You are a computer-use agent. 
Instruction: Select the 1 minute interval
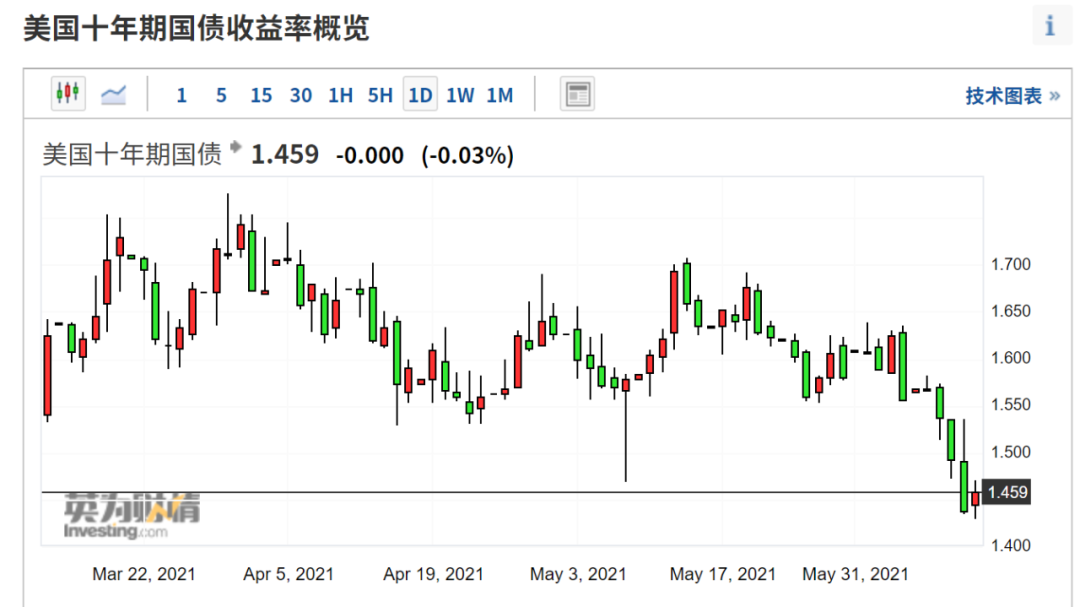pyautogui.click(x=181, y=95)
